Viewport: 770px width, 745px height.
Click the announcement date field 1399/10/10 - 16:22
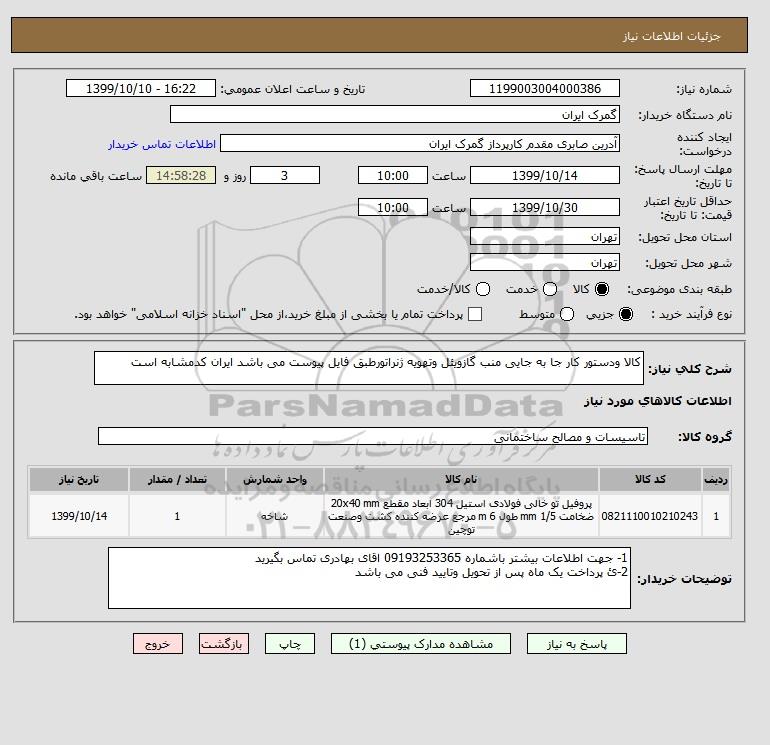tap(141, 89)
